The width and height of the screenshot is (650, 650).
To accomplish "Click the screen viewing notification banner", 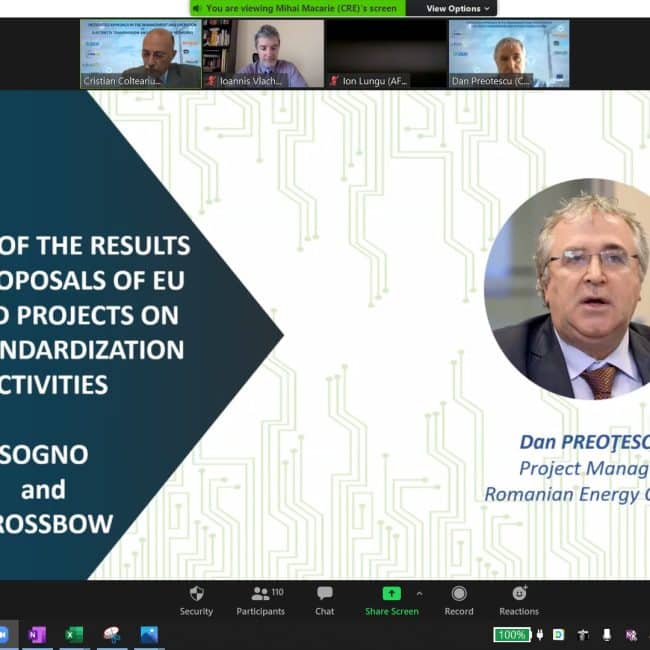I will pyautogui.click(x=298, y=8).
